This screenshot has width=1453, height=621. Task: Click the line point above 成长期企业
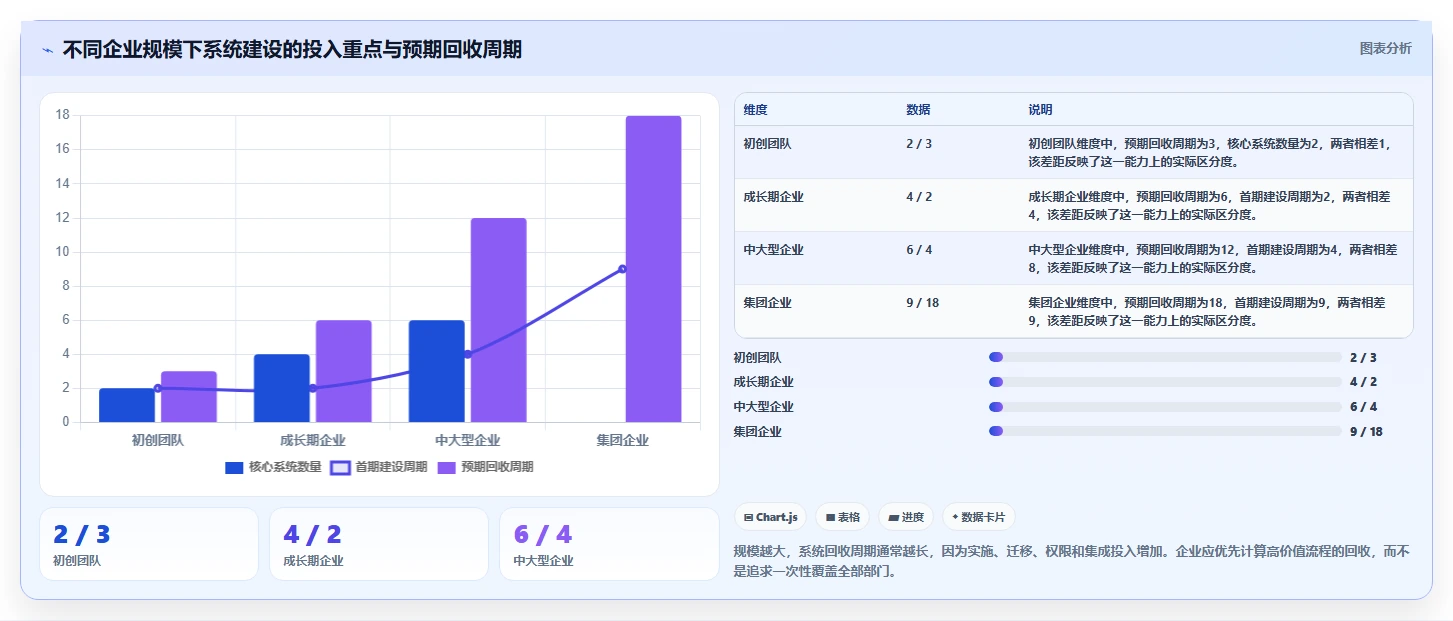point(313,388)
